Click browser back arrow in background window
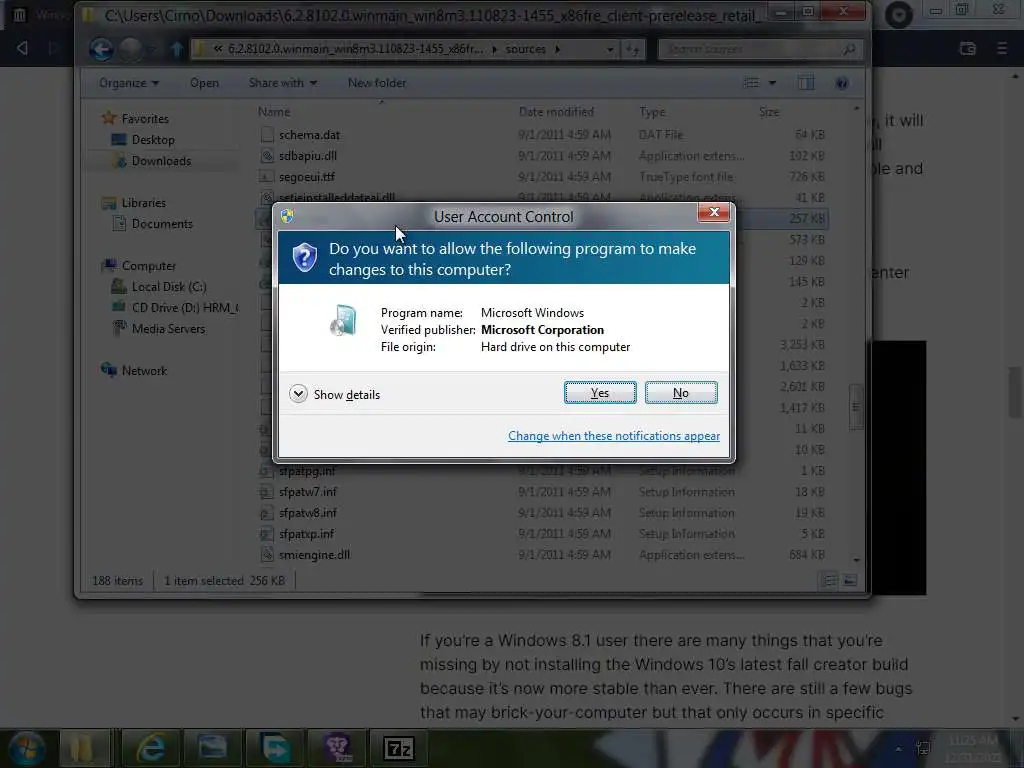 22,48
